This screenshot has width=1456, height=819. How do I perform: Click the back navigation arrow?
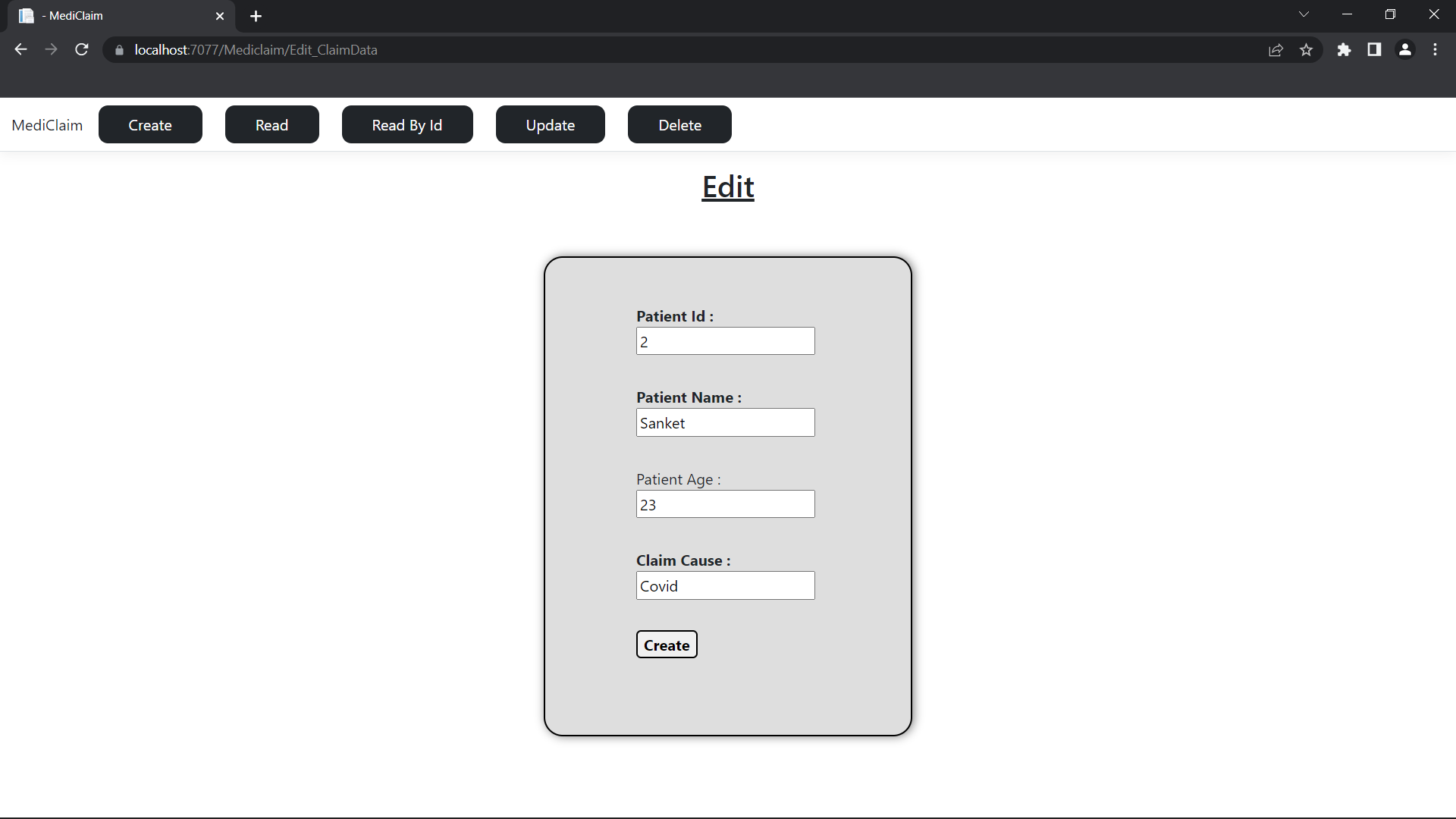point(20,49)
